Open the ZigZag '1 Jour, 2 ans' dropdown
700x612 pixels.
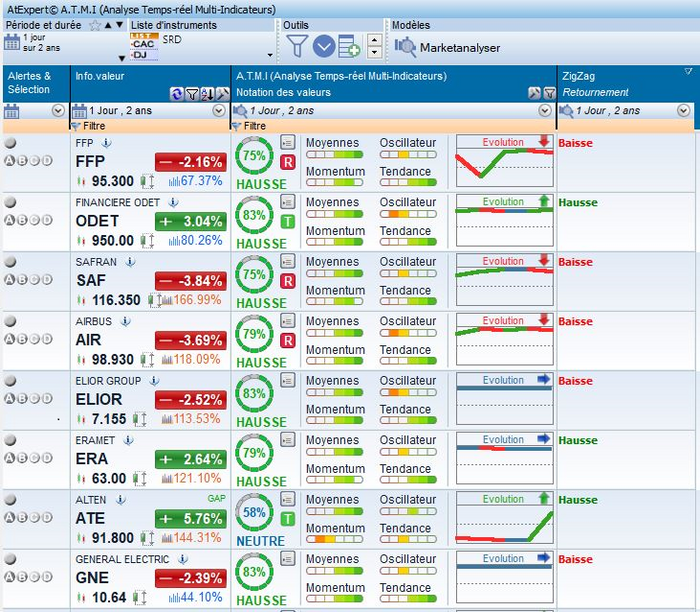683,111
